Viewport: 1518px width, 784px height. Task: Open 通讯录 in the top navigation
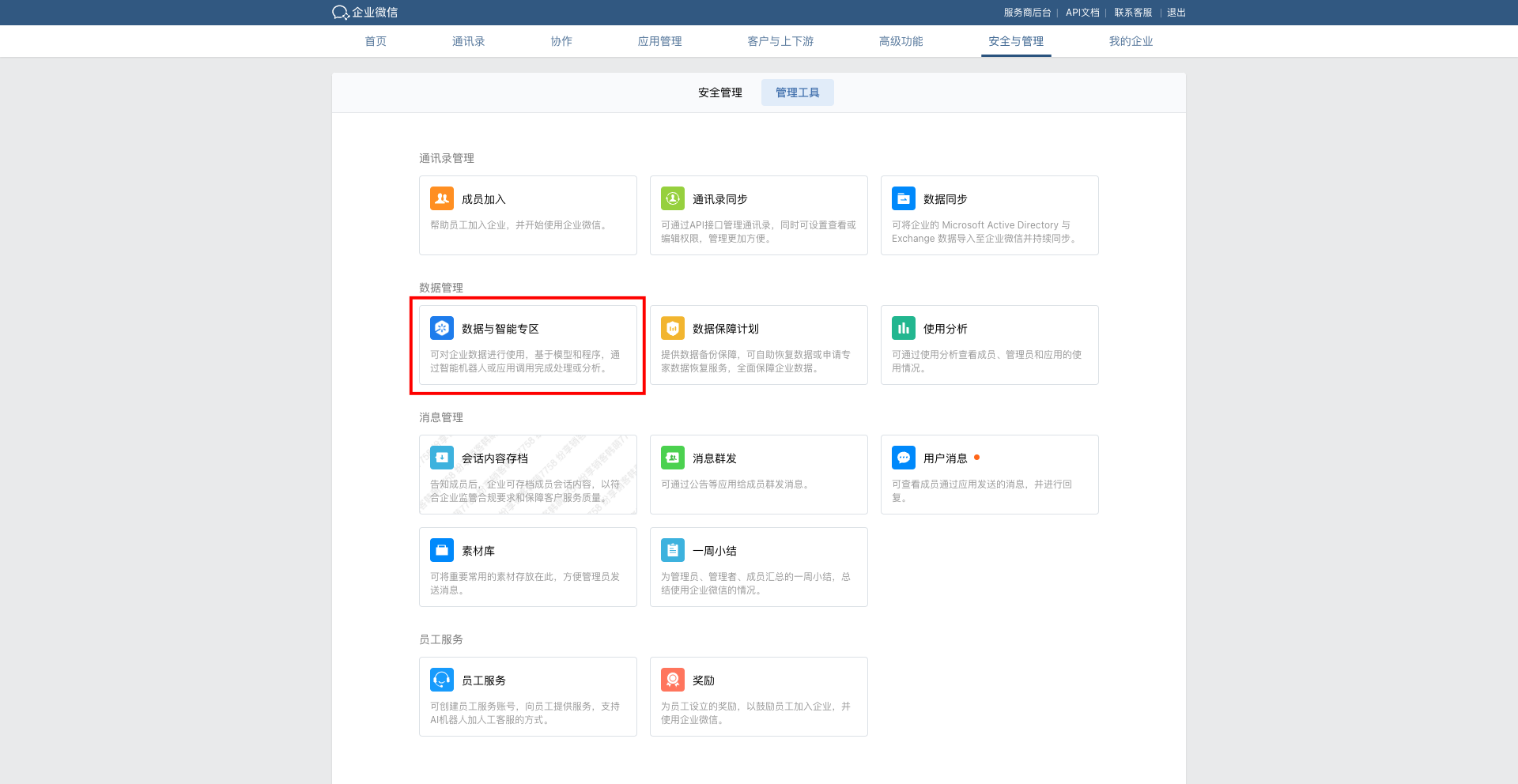[468, 41]
